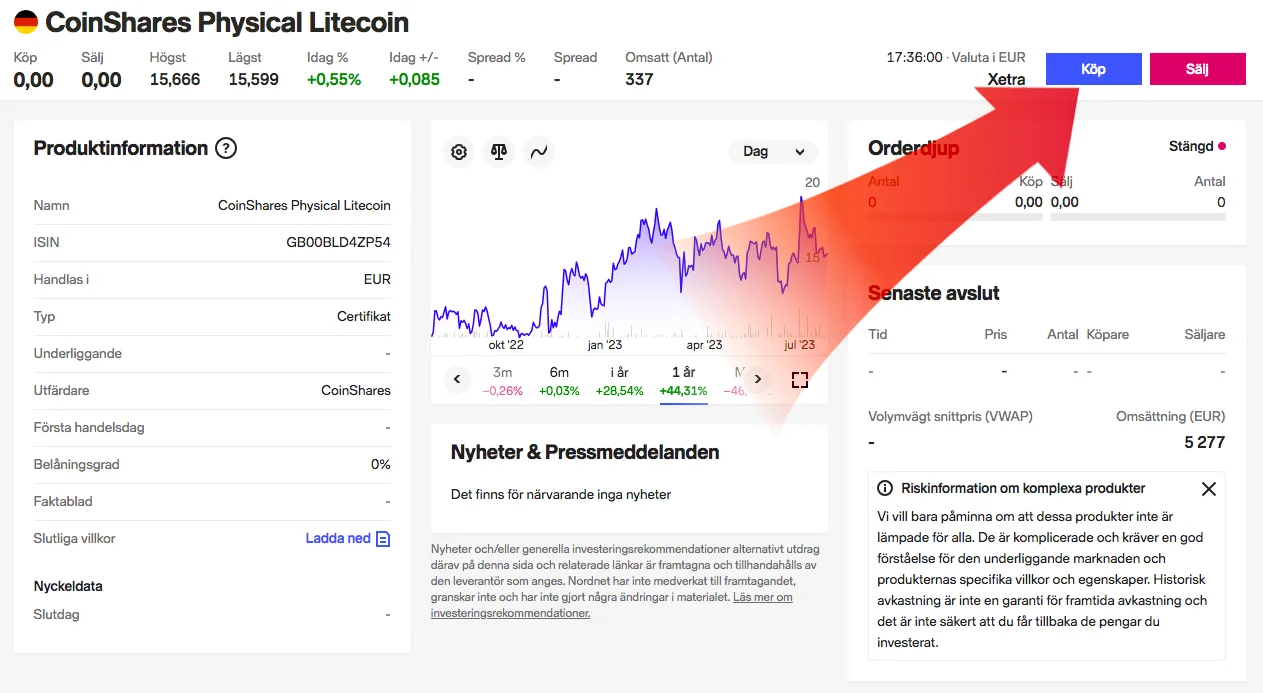Click the Ladda ned link
Screen dimensions: 1263x693
coord(338,538)
